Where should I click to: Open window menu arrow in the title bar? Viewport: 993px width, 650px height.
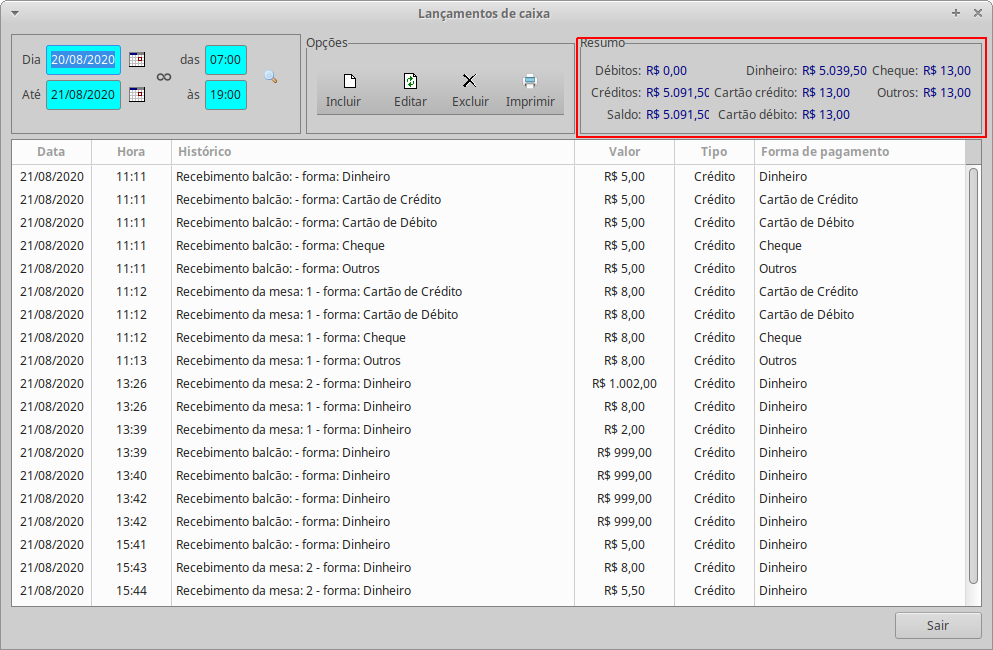coord(15,13)
